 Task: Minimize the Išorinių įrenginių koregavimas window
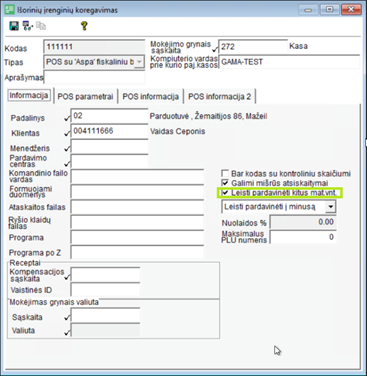point(308,10)
